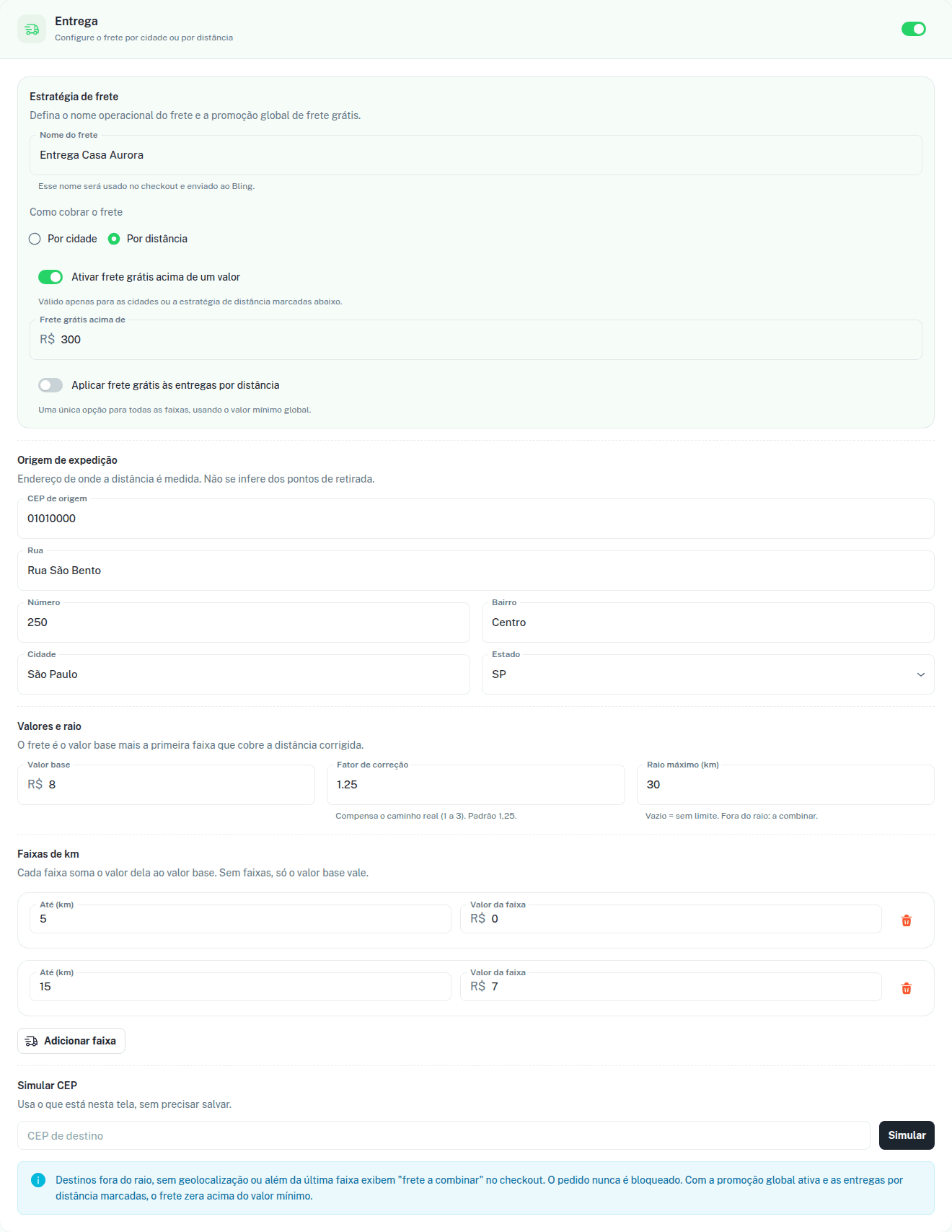Click the Valor da faixa field showing 7
The image size is (952, 1232).
(671, 987)
